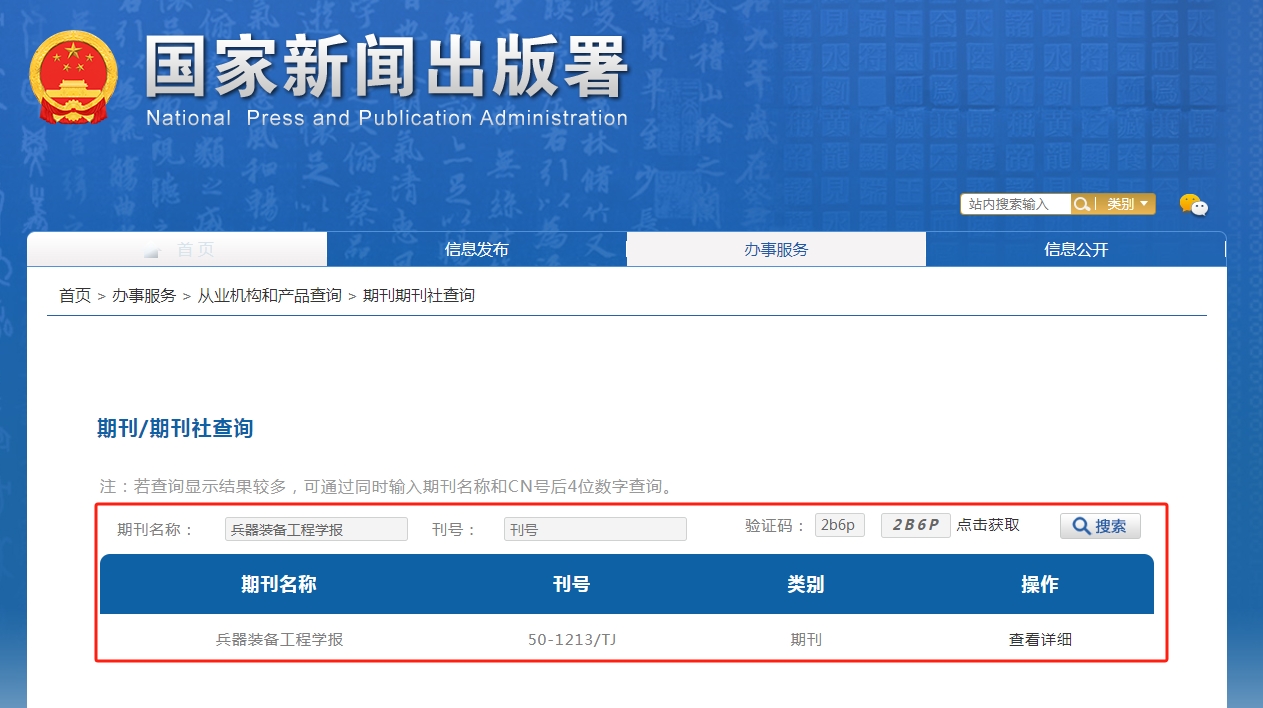Click the 刊号 input field
Screen dimensions: 1263x708
click(595, 529)
